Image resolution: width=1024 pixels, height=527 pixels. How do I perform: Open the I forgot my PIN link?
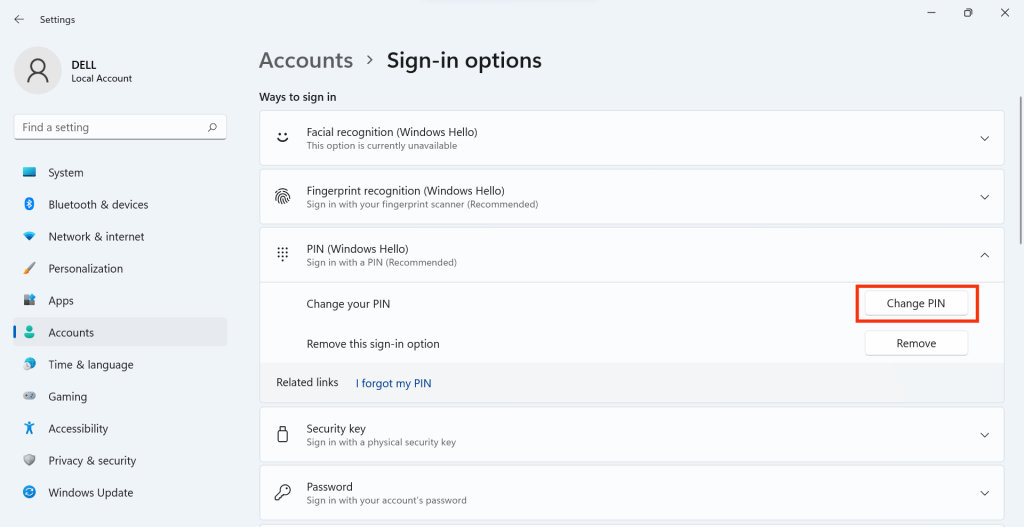[393, 383]
